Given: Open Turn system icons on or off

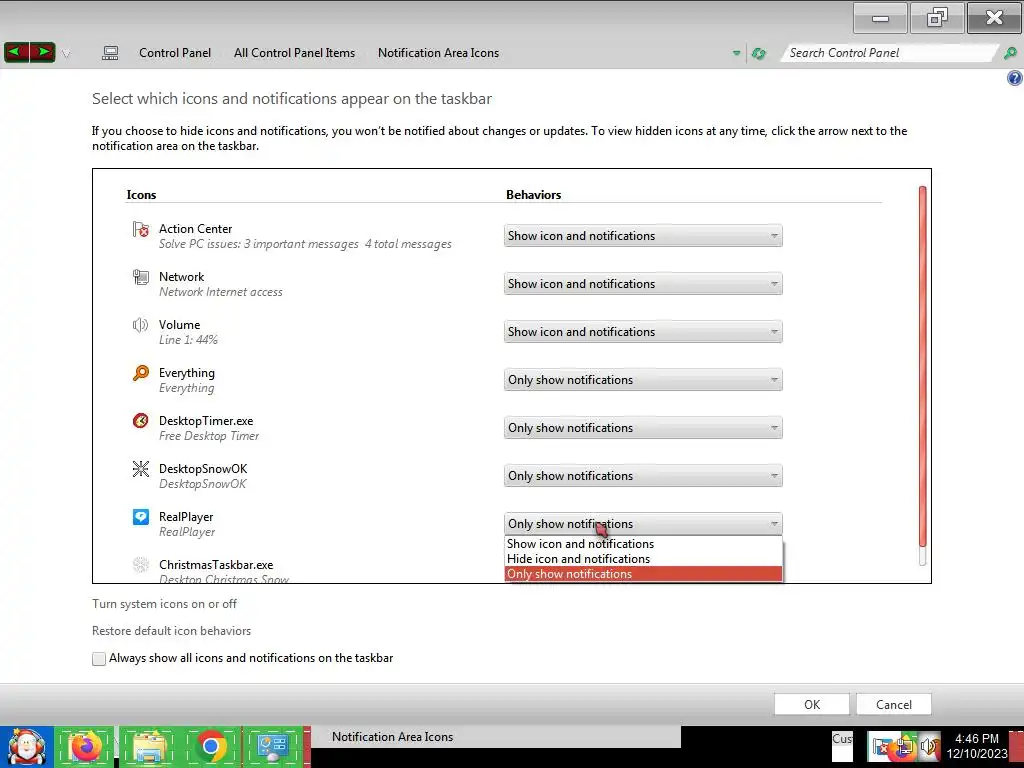Looking at the screenshot, I should click(165, 604).
